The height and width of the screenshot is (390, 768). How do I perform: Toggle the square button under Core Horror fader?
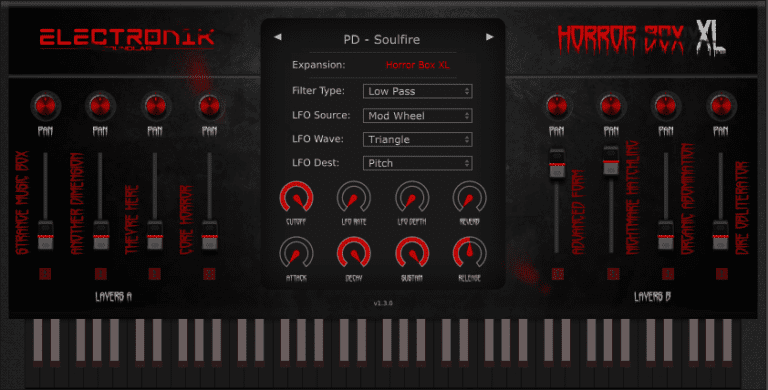pos(209,273)
